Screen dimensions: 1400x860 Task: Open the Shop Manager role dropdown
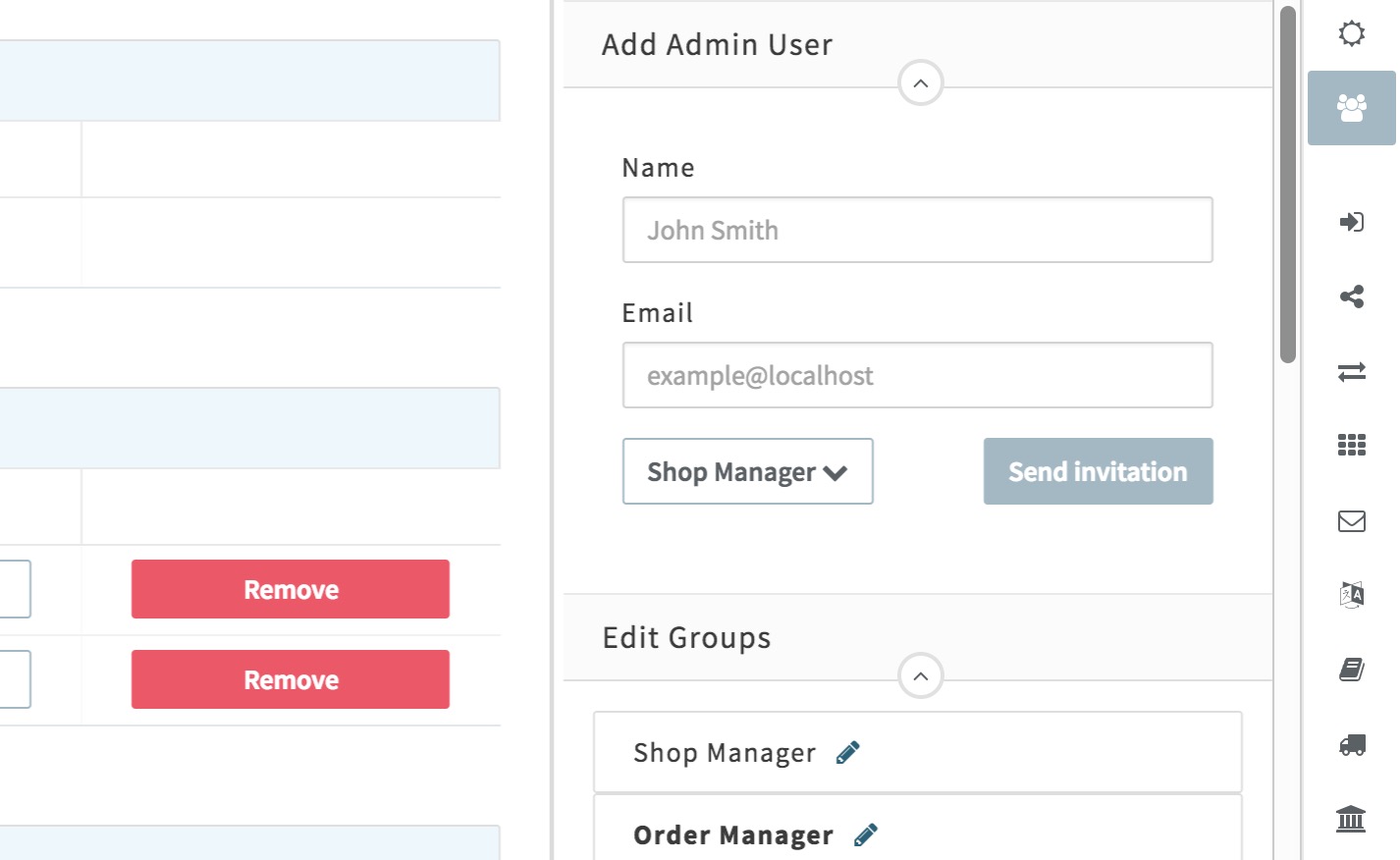pyautogui.click(x=747, y=472)
